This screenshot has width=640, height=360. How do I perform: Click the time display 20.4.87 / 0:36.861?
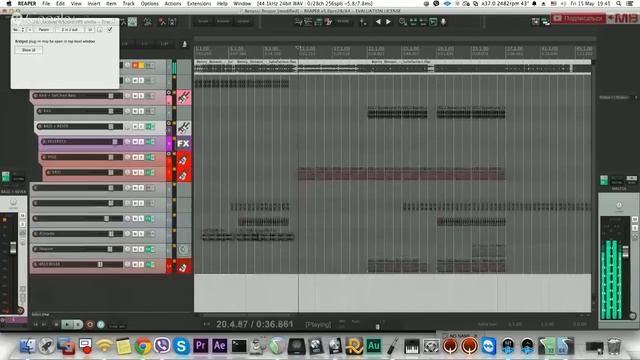coord(255,324)
